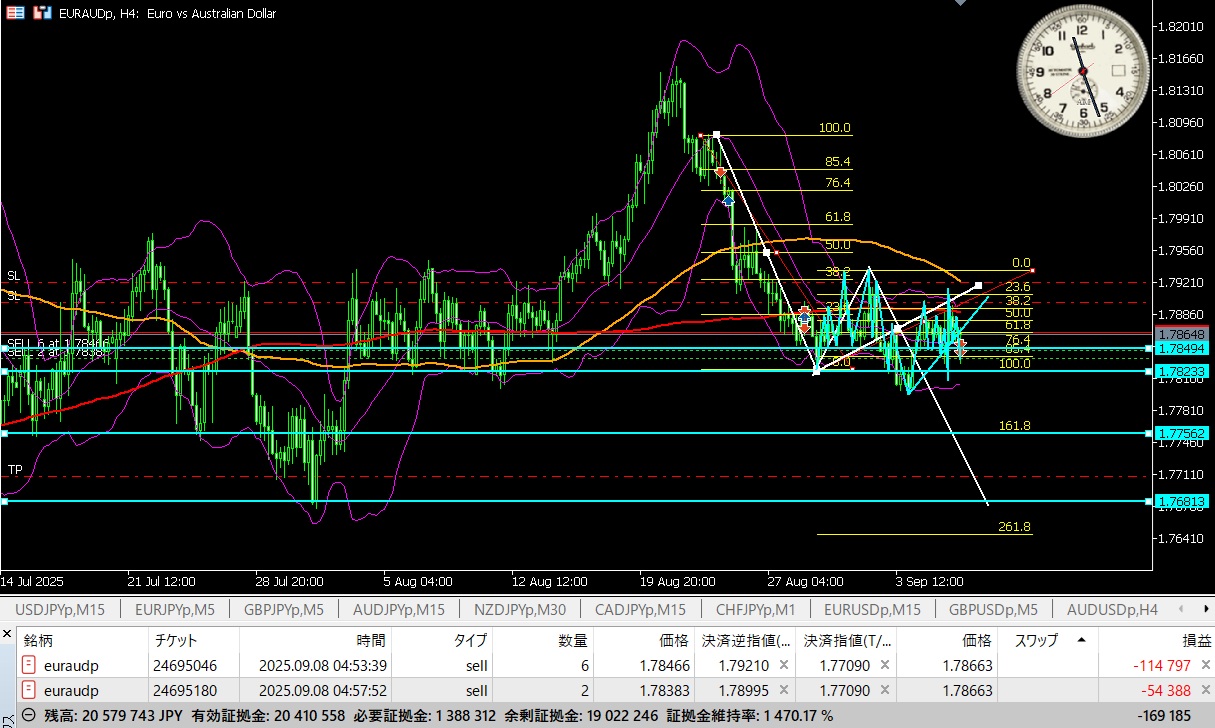Screen dimensions: 1215x728
Task: Switch to EURJPYp,M5 chart tab
Action: point(174,609)
